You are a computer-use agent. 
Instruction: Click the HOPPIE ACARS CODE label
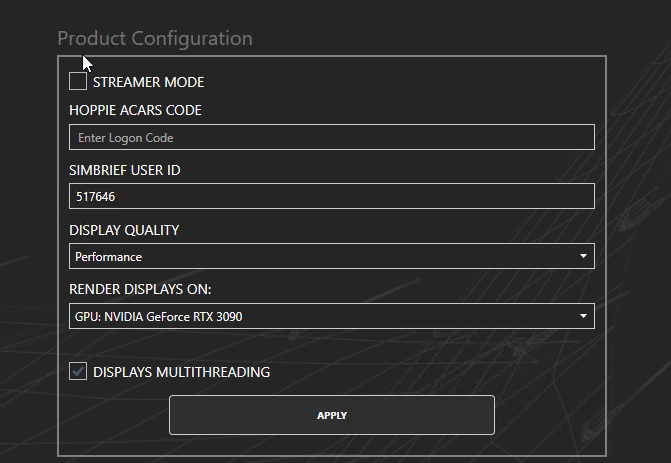135,110
